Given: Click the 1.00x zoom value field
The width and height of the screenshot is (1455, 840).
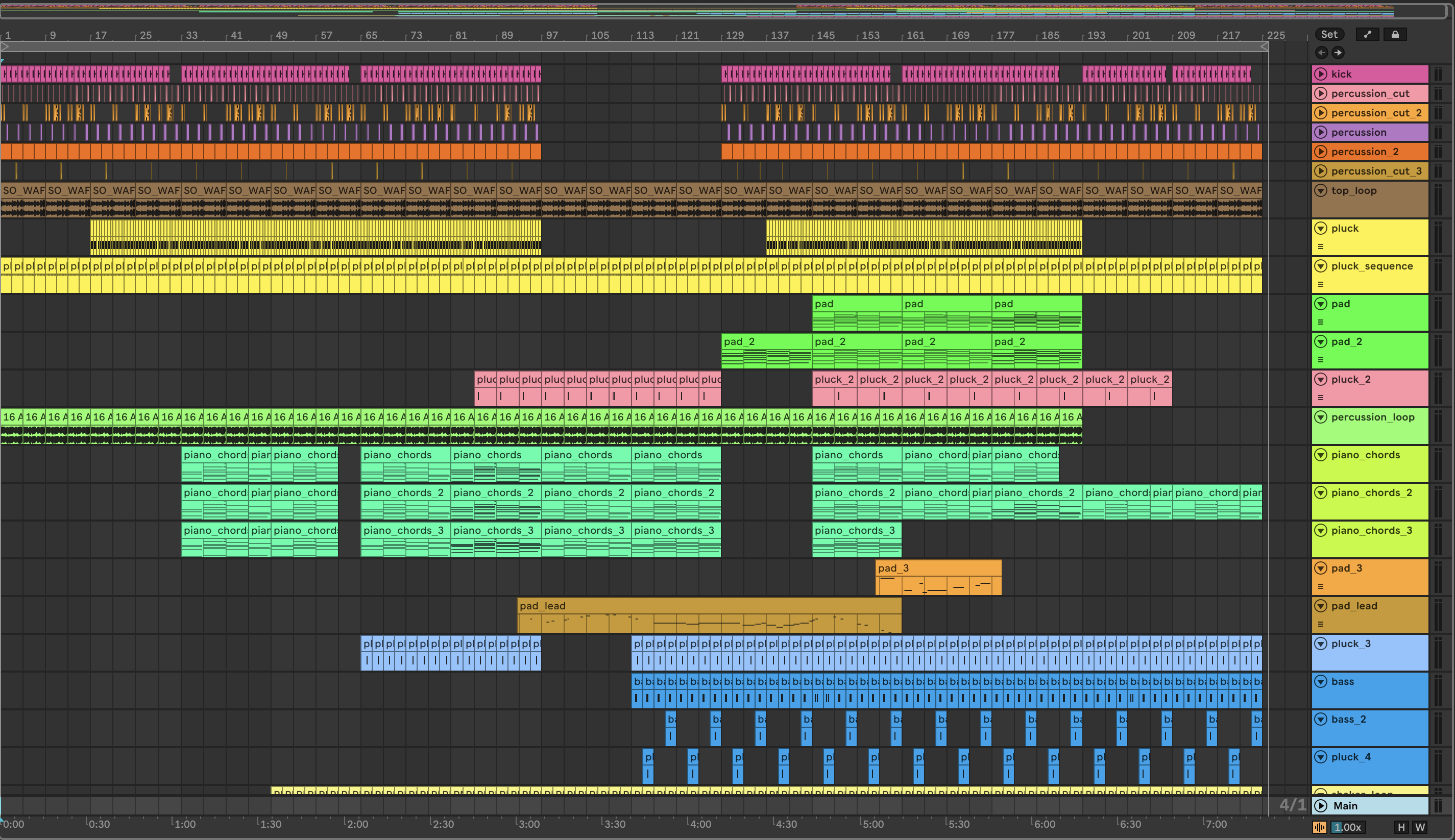Looking at the screenshot, I should click(1348, 827).
